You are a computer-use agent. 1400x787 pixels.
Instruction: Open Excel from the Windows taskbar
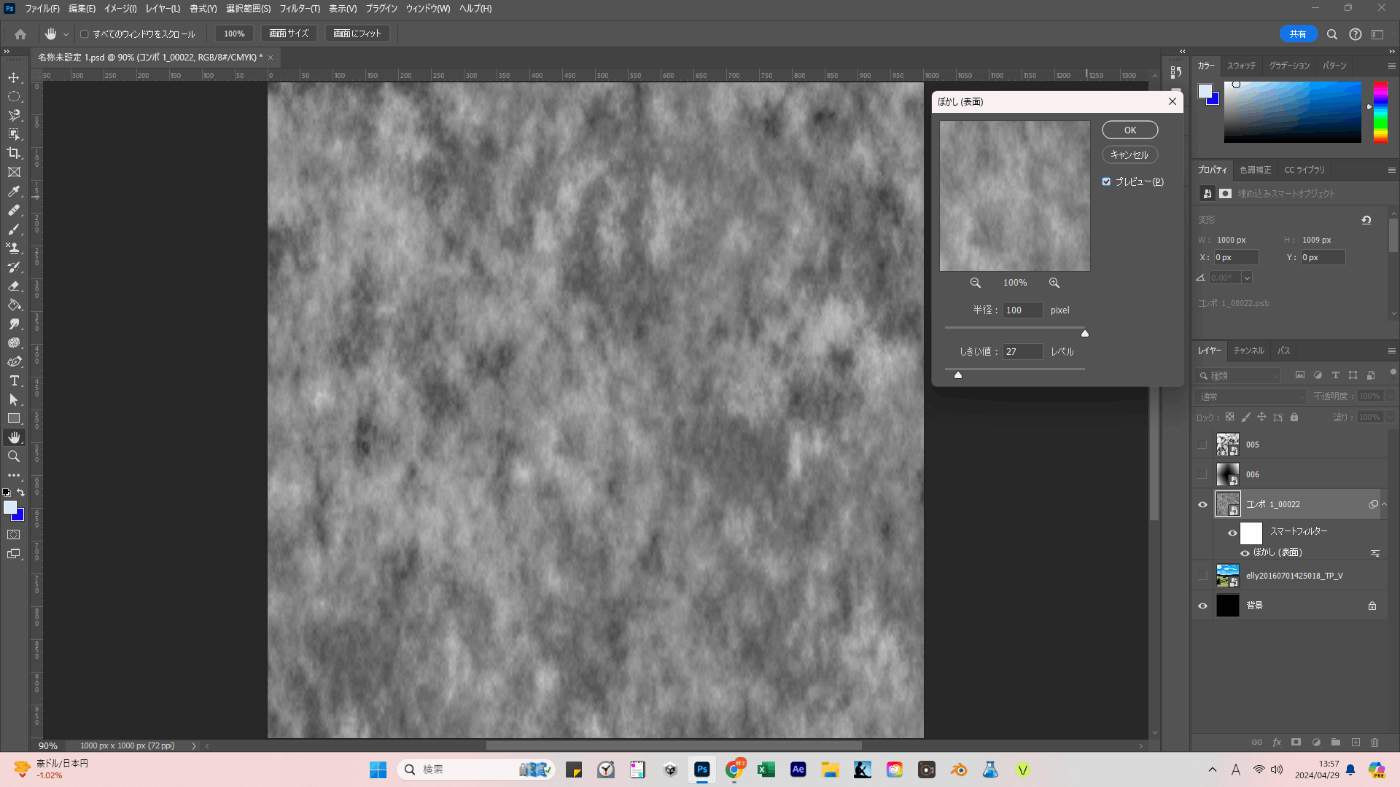(766, 769)
